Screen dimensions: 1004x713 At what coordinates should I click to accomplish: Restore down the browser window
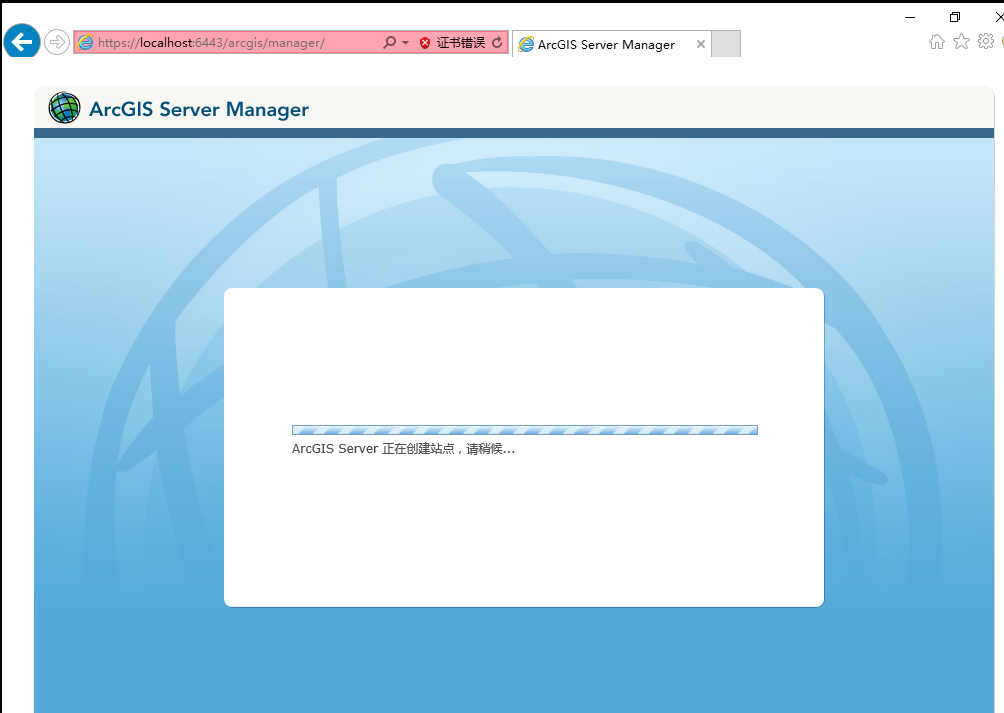point(955,17)
